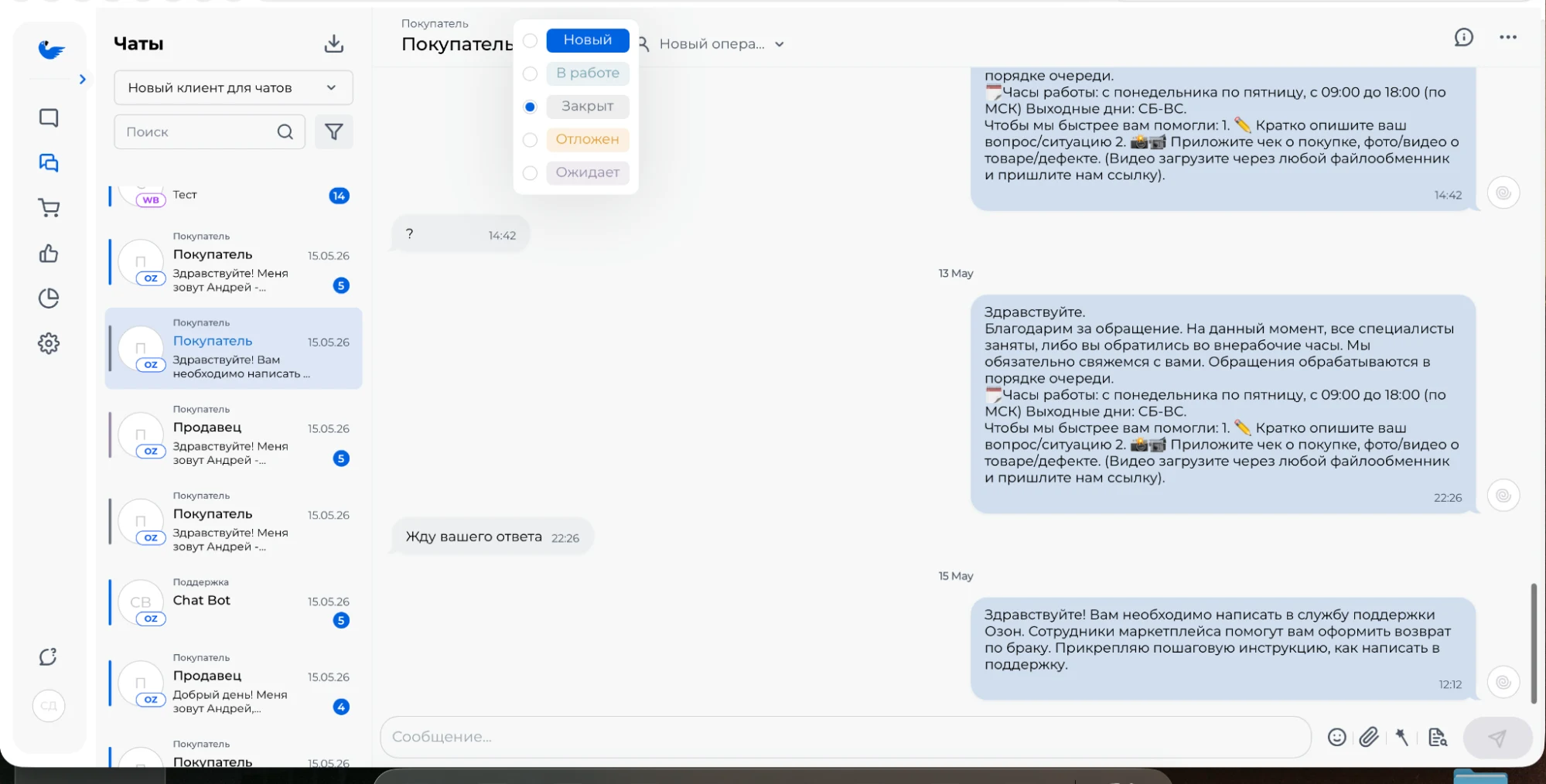
Task: Select the 'В работе' status radio button
Action: pyautogui.click(x=530, y=73)
